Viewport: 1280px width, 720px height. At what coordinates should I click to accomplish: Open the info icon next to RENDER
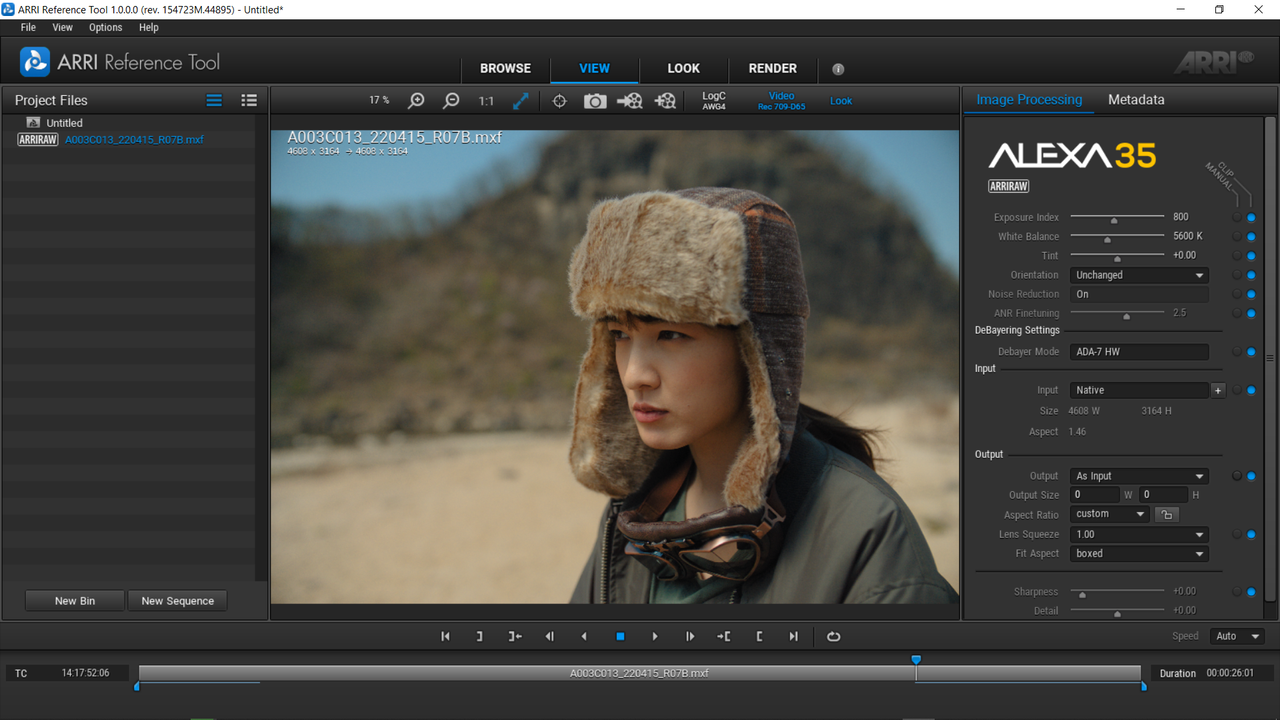[x=838, y=69]
